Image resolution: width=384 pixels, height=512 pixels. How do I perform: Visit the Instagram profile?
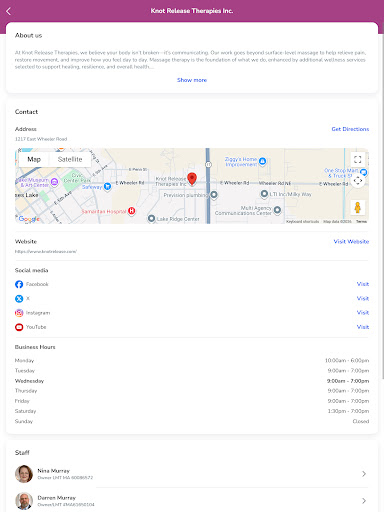(363, 313)
